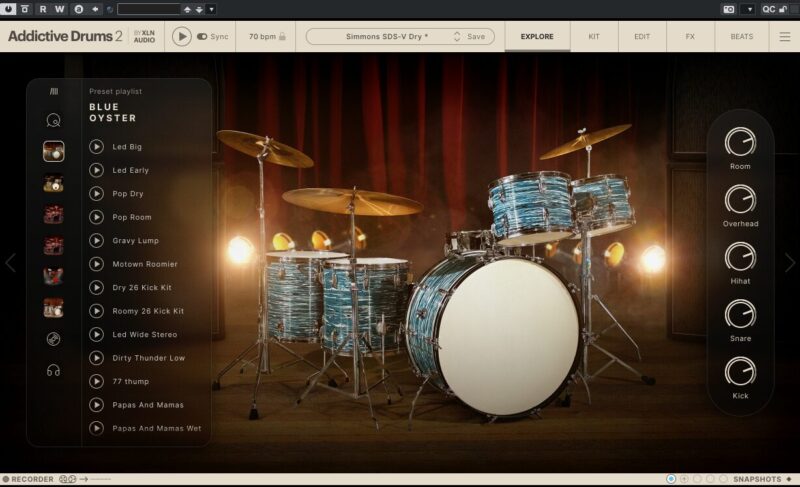Click the library icon atop sidebar
This screenshot has height=487, width=800.
54,91
